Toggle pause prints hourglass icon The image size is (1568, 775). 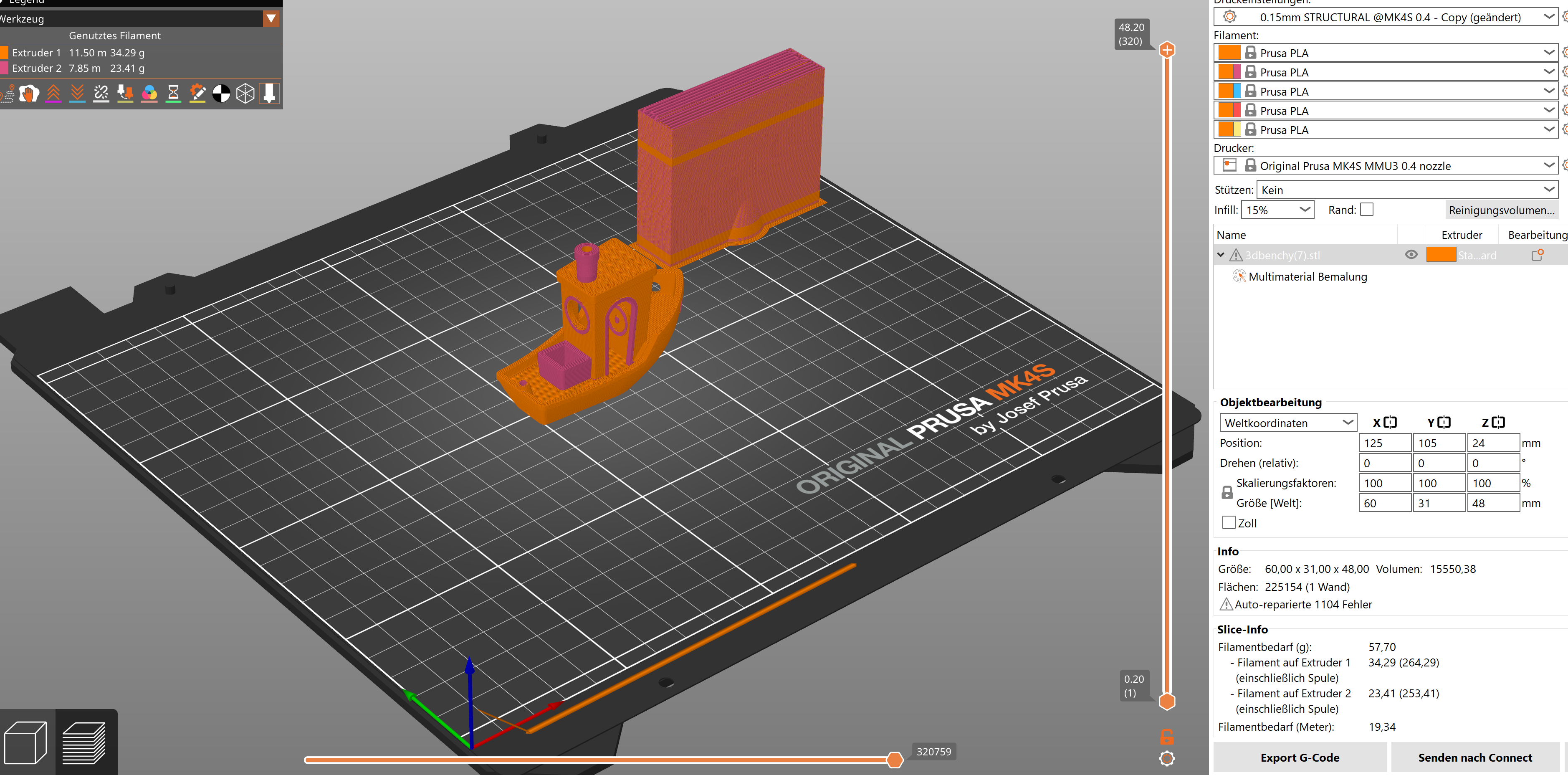click(x=174, y=94)
